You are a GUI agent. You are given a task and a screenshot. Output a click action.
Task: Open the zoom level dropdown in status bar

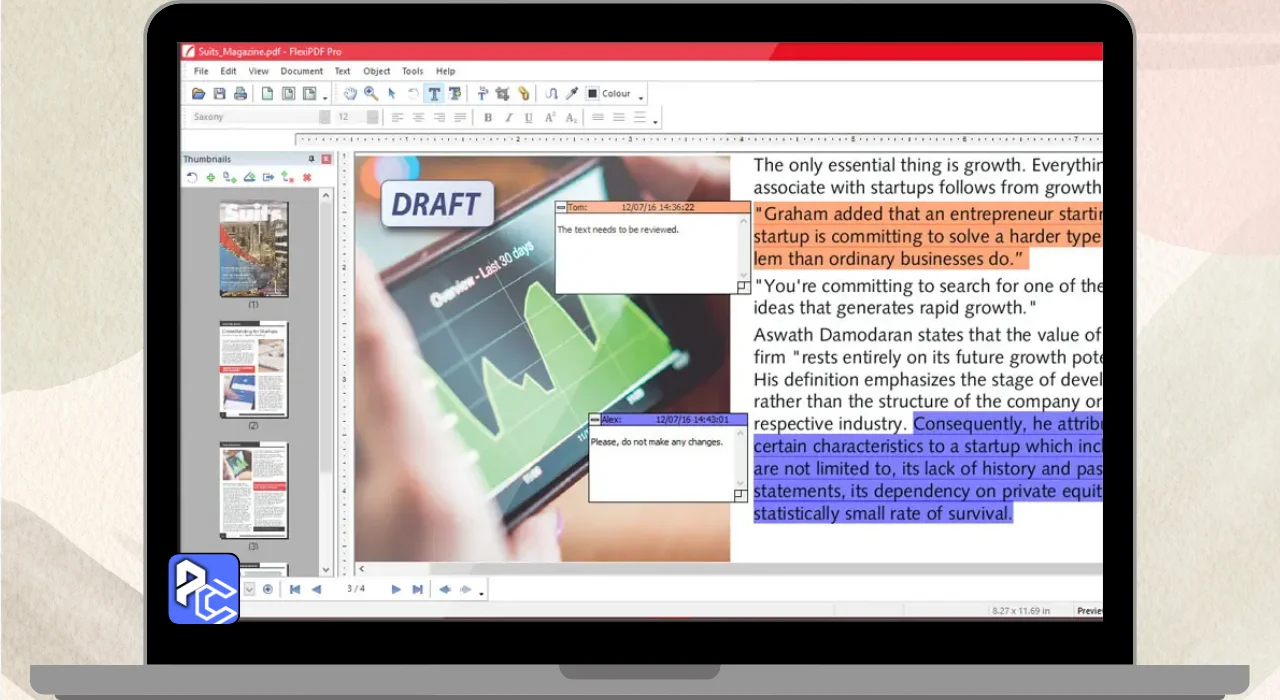tap(249, 589)
